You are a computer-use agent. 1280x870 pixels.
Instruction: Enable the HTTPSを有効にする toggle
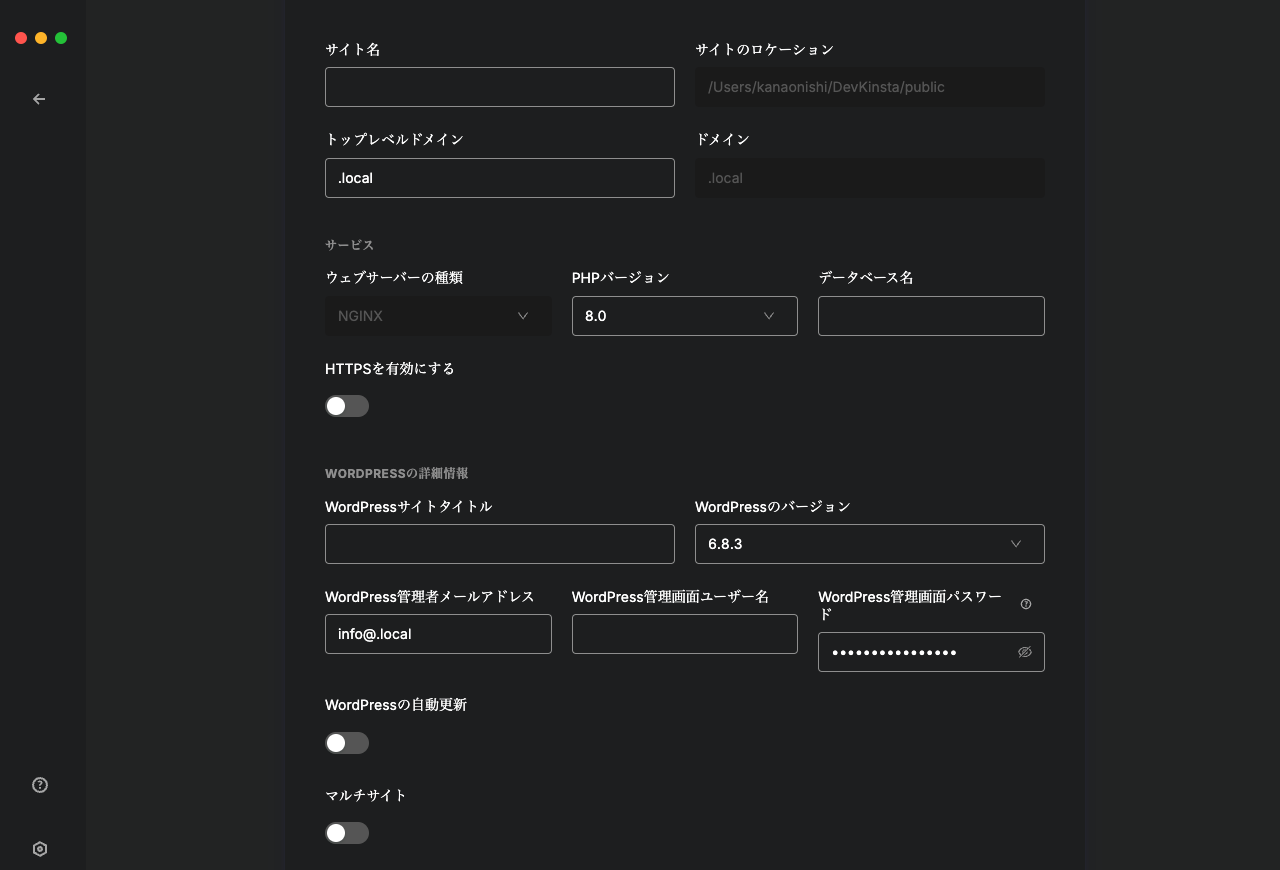347,406
